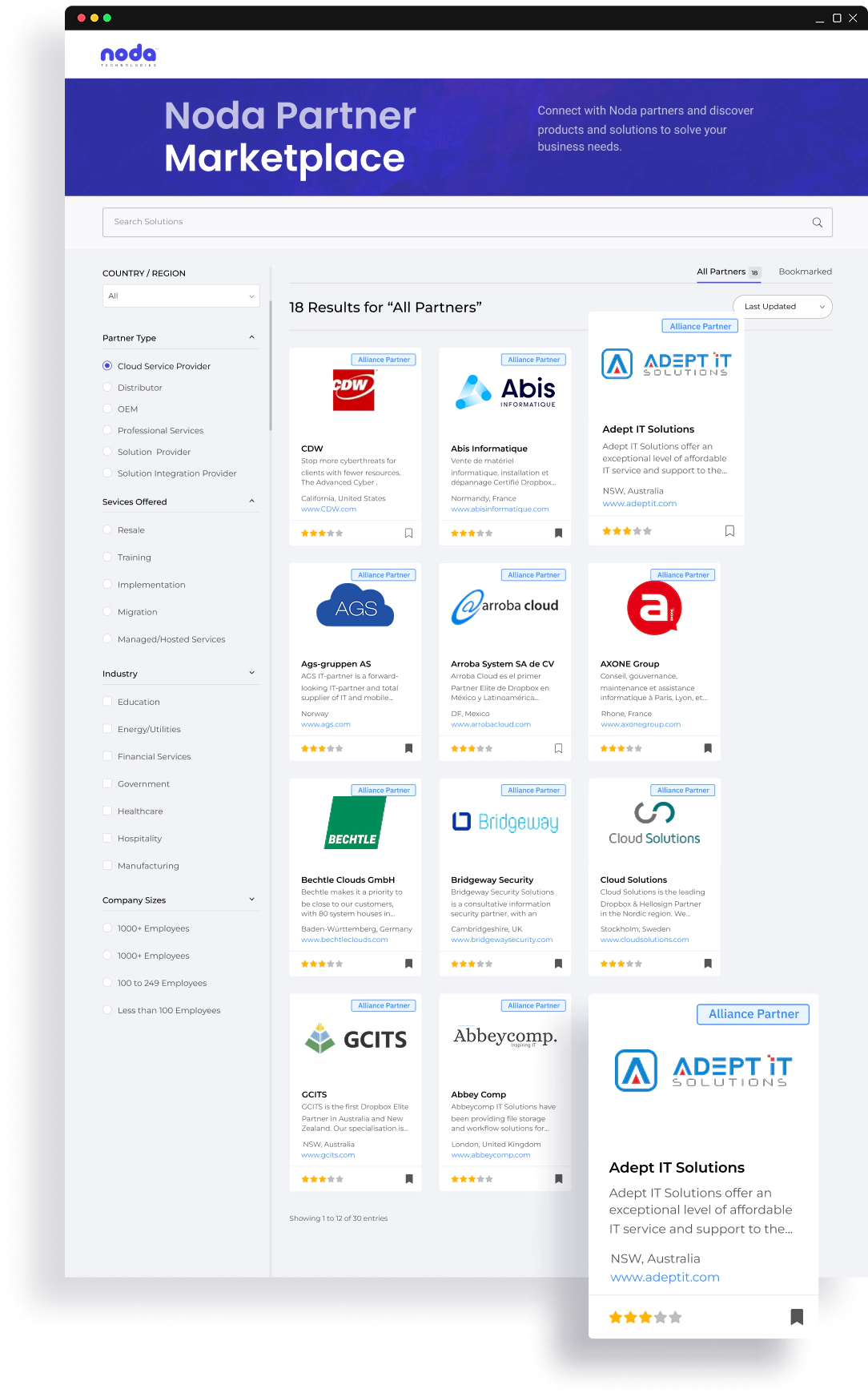Click the red macOS close dot

coord(82,18)
